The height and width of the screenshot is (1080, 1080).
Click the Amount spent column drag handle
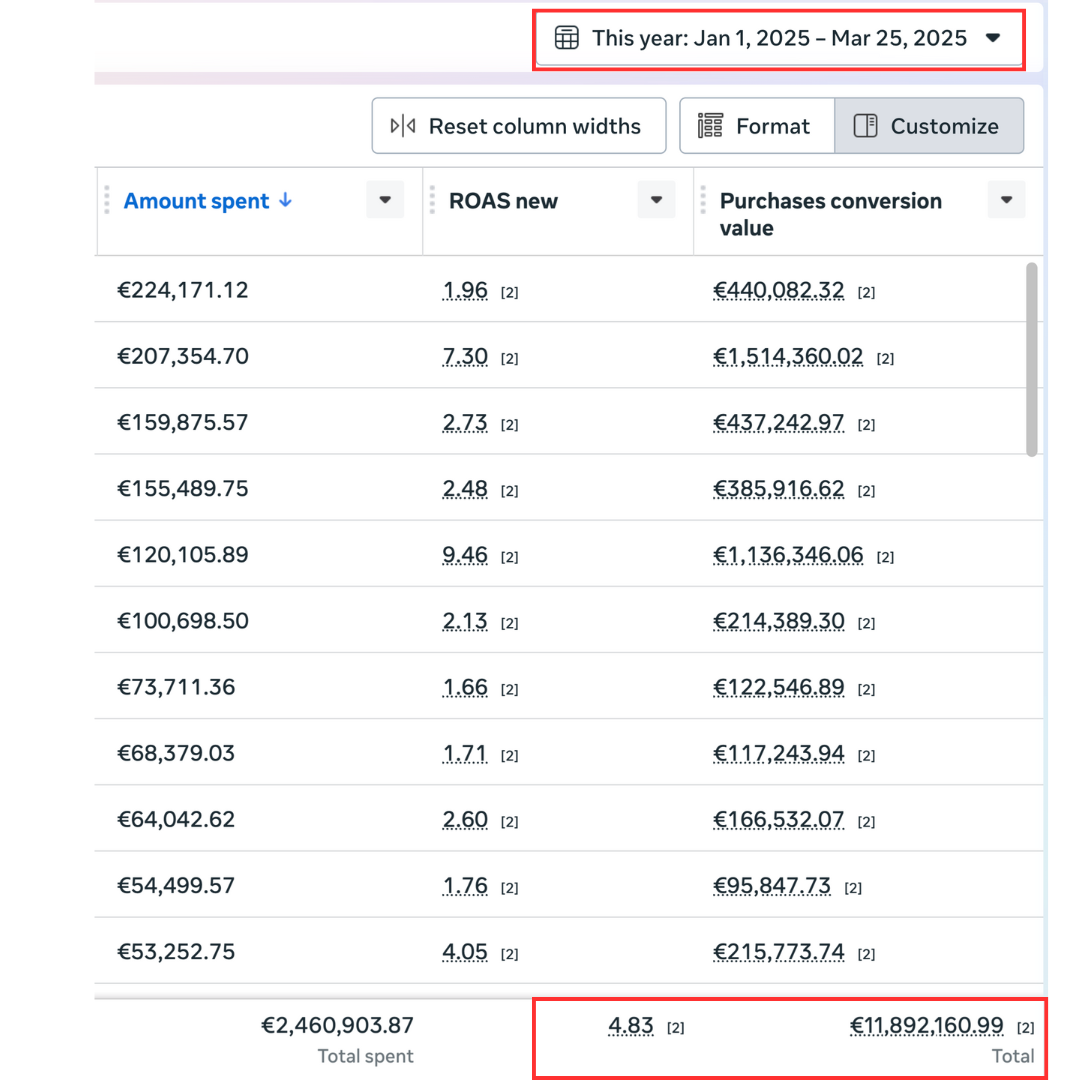[107, 200]
